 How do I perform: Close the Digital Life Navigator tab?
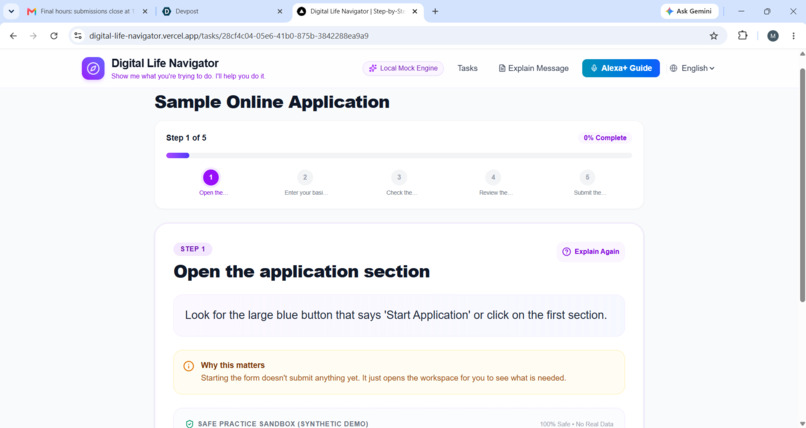[x=415, y=11]
